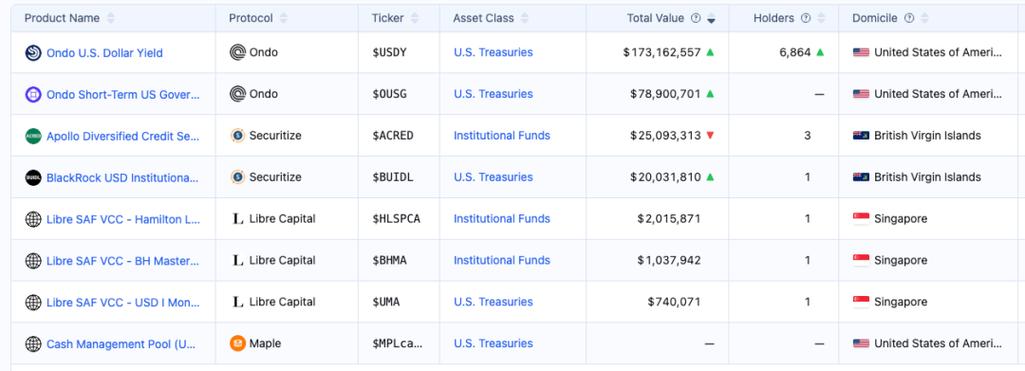Viewport: 1025px width, 371px height.
Task: Sort by Ticker column arrows
Action: [x=415, y=18]
